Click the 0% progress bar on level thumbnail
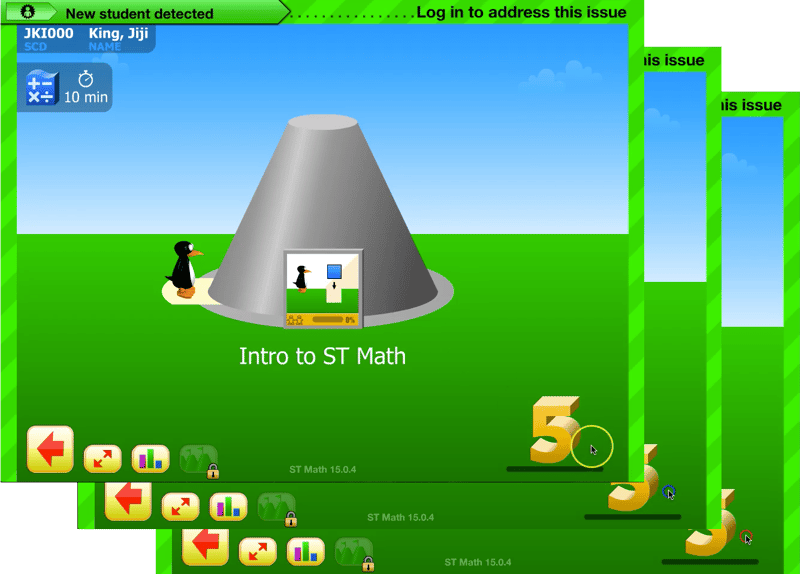The height and width of the screenshot is (574, 800). click(328, 320)
